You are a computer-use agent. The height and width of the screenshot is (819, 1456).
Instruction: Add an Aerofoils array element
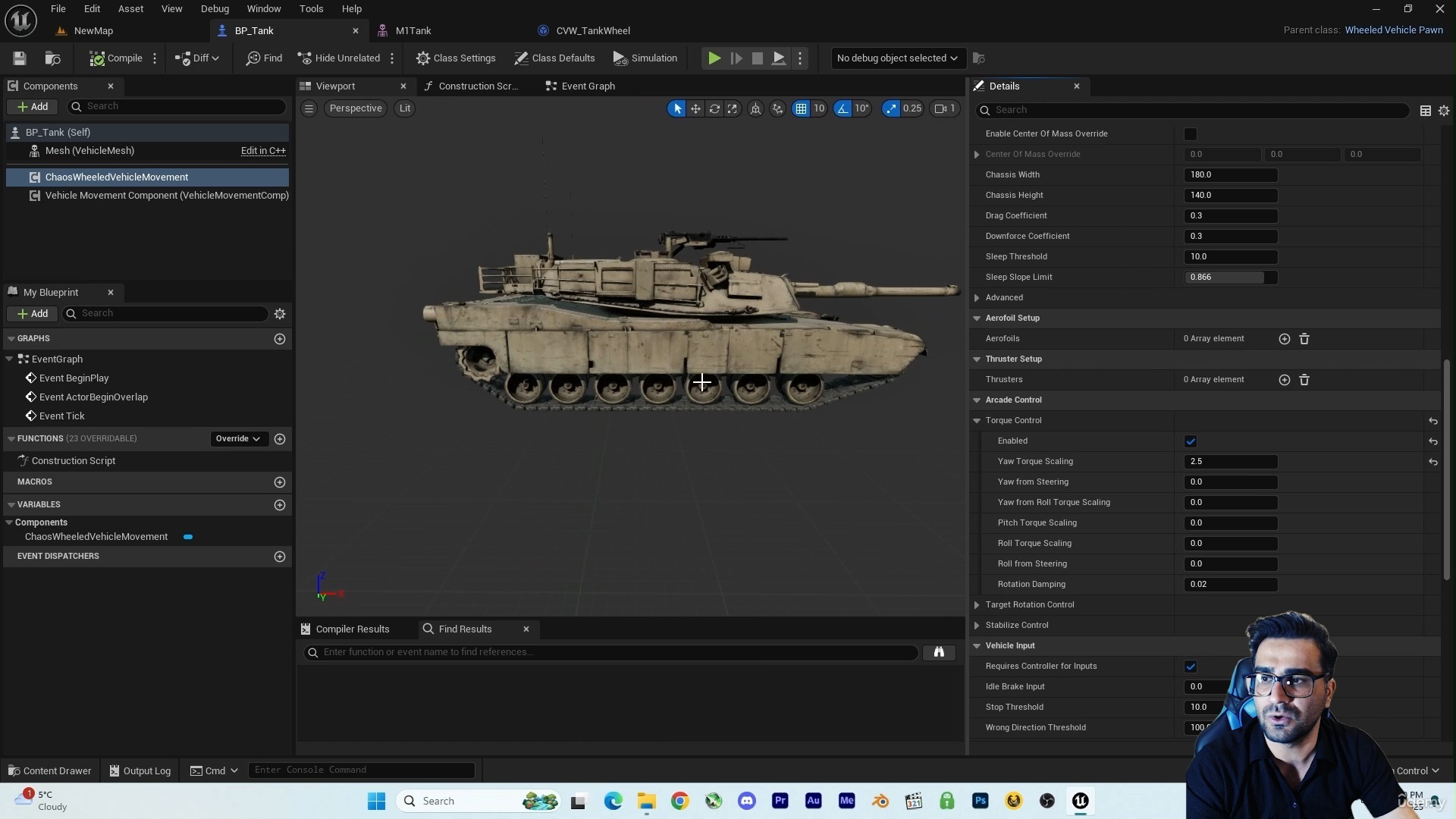click(1285, 339)
